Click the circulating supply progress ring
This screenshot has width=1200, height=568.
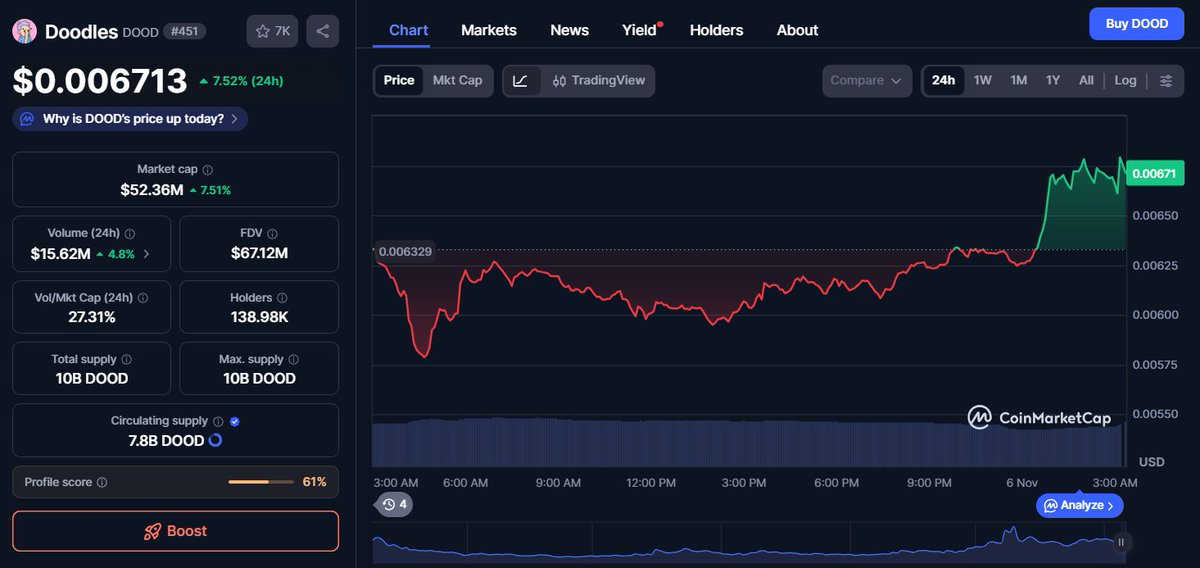click(215, 440)
